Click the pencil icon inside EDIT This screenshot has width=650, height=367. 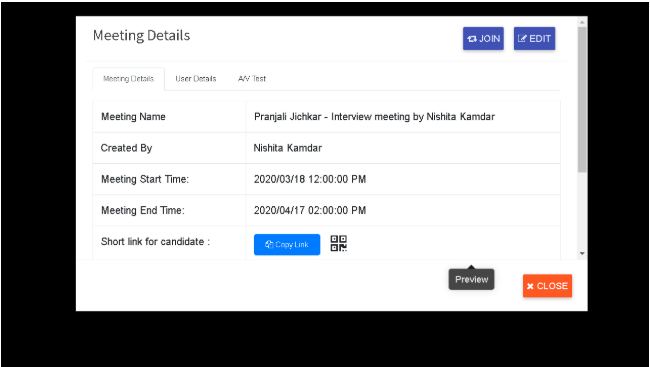point(522,39)
